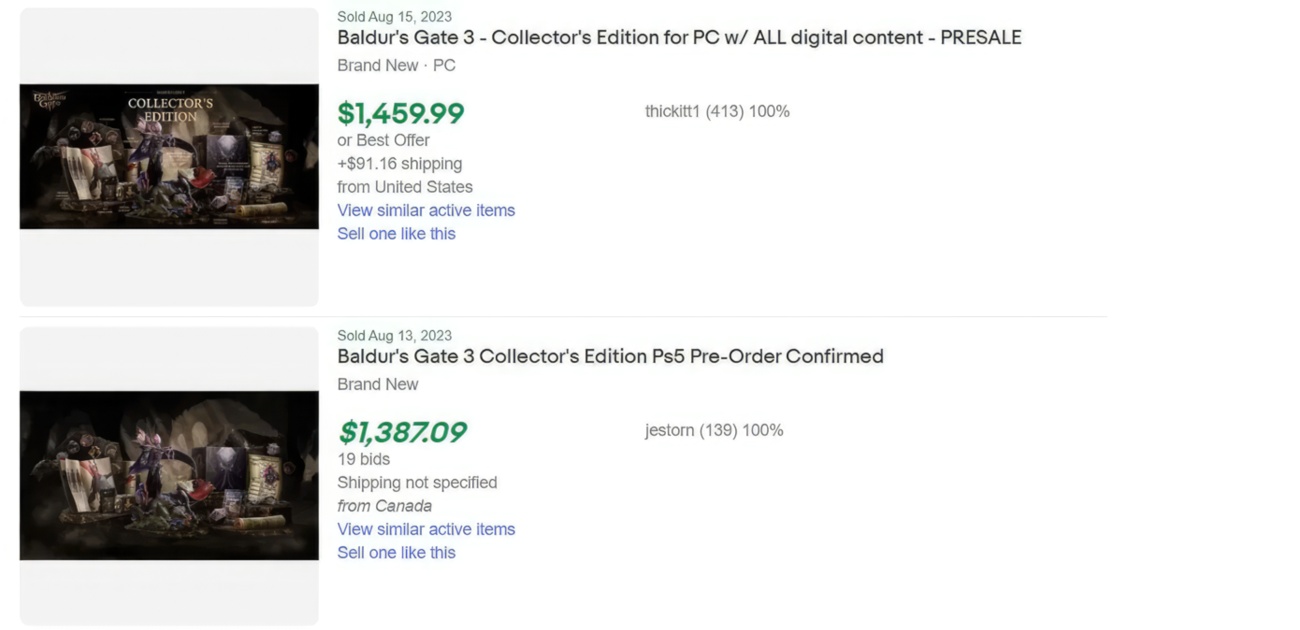Click 'View similar active items' under the PS5 listing
This screenshot has height=630, width=1300.
(426, 529)
